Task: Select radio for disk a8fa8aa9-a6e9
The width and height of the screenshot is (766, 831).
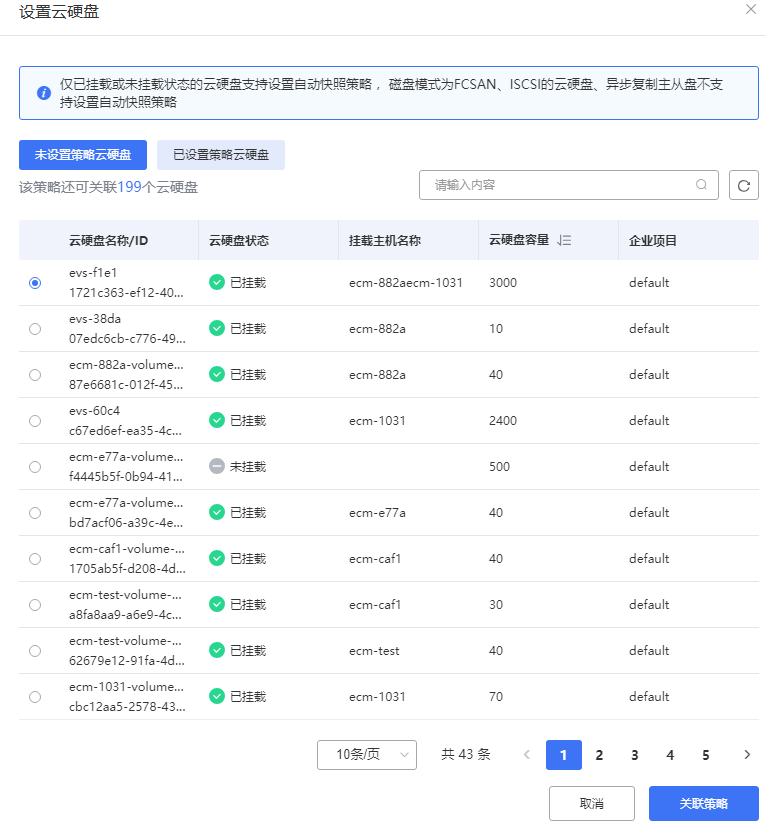Action: pos(35,605)
